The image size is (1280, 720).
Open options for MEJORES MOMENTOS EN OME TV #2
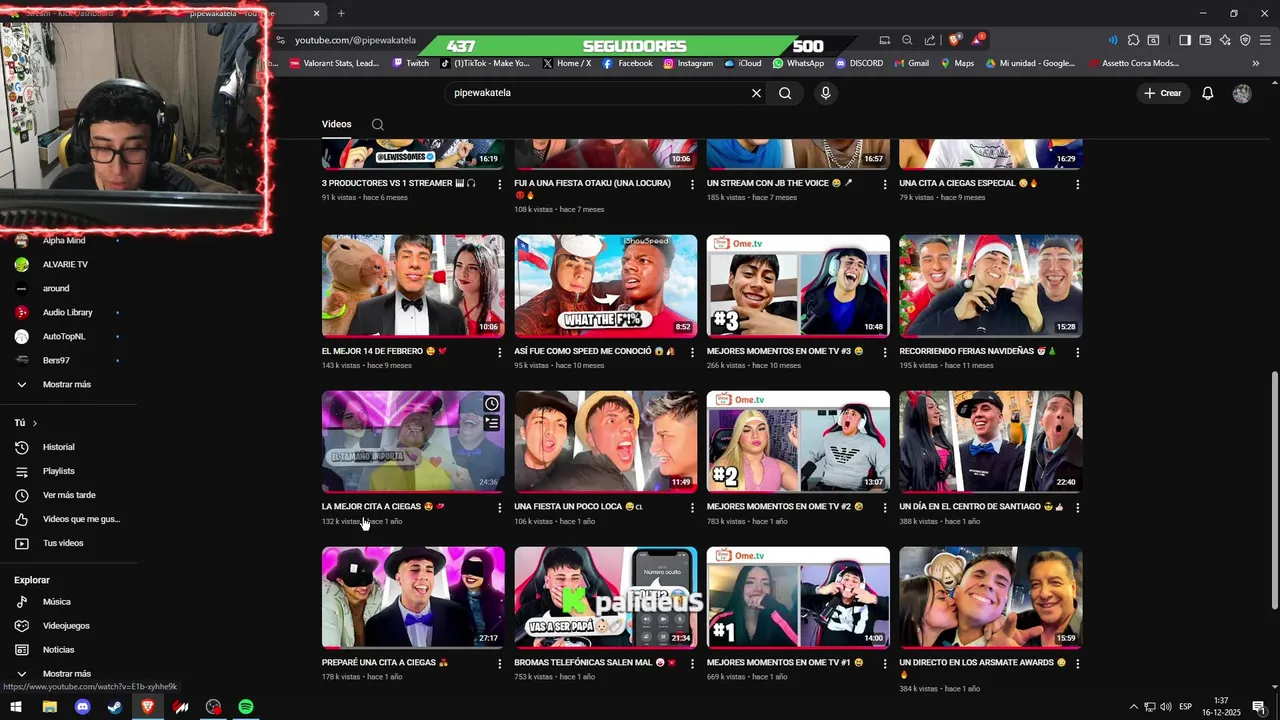885,508
